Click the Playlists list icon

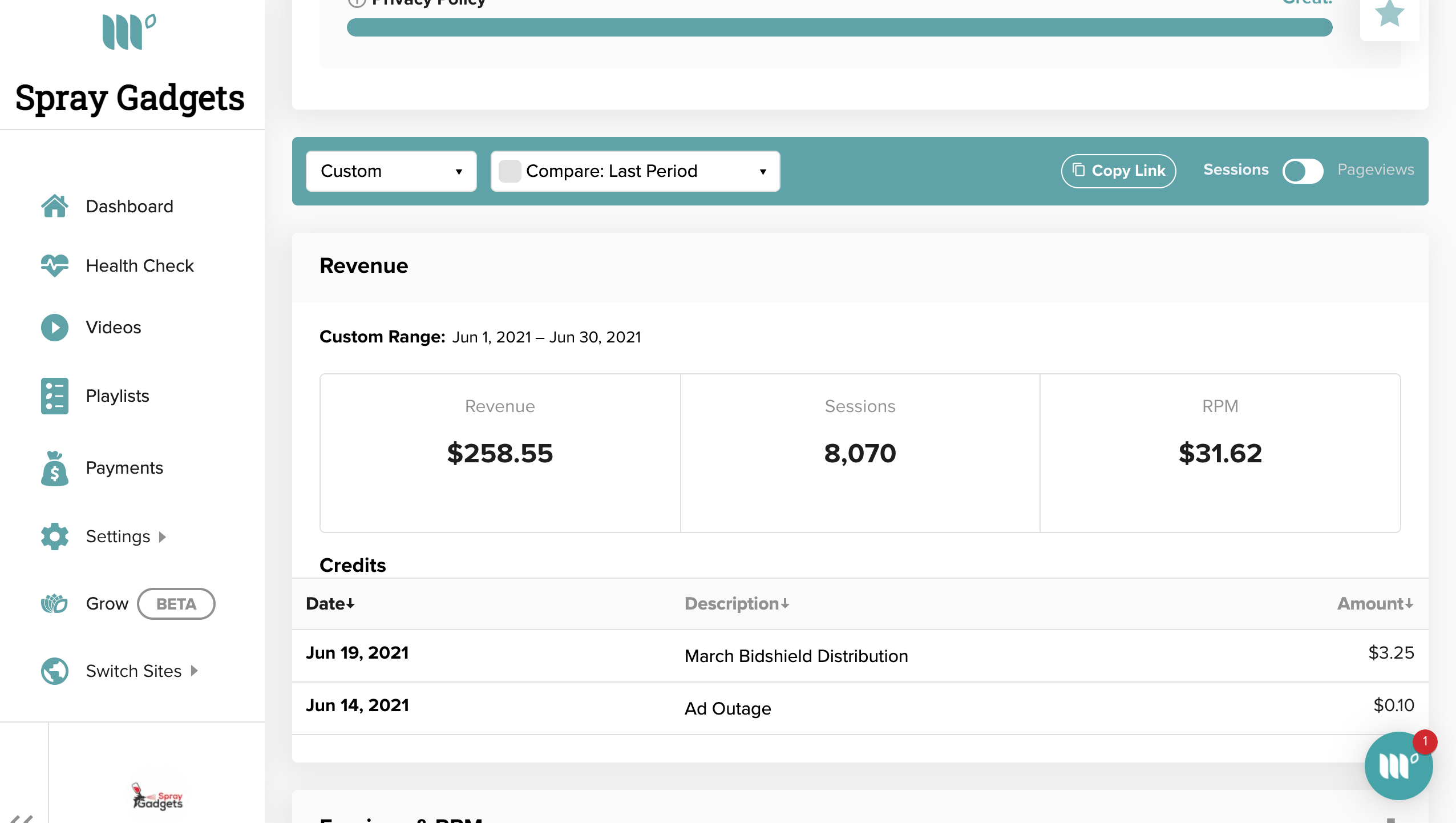[54, 396]
